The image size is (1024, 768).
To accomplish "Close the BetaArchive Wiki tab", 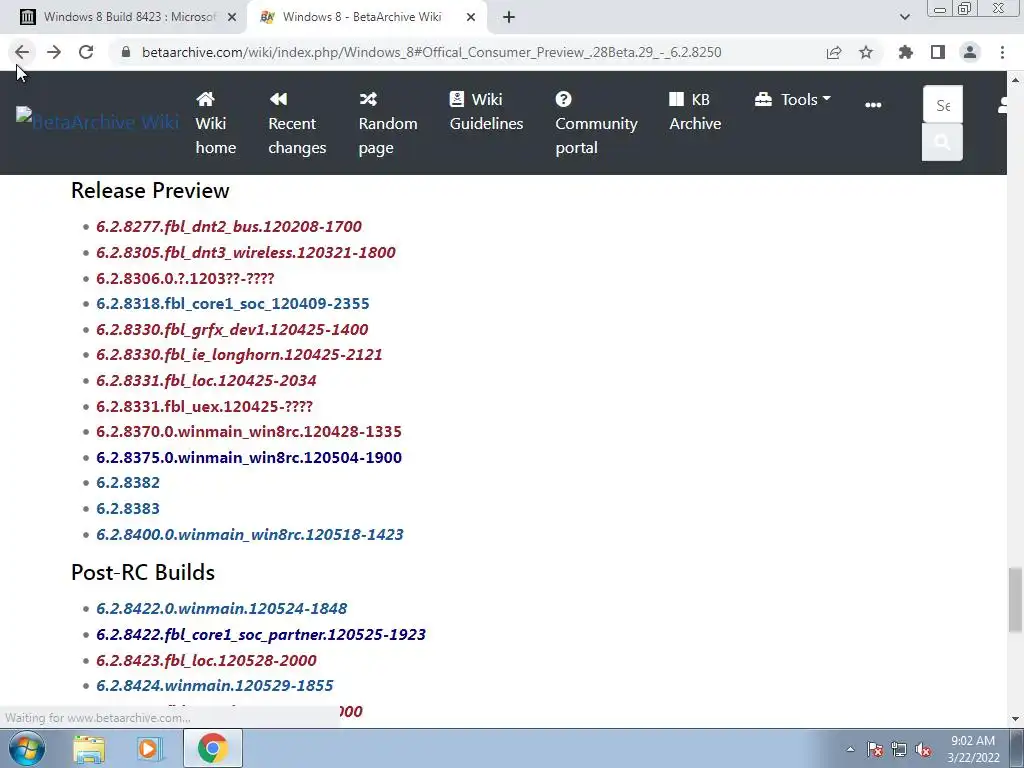I will tap(471, 18).
